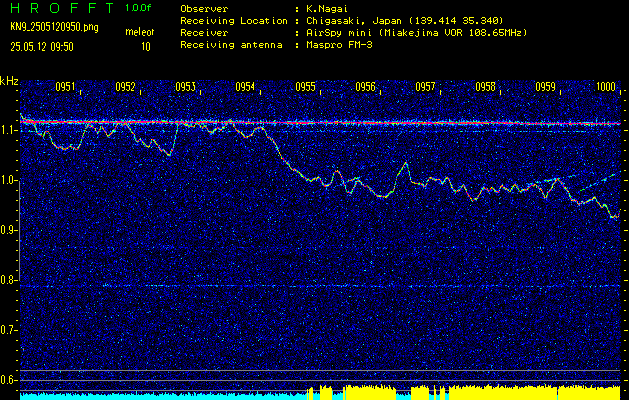Image resolution: width=629 pixels, height=400 pixels.
Task: Click the Receiving antenna label
Action: (x=231, y=45)
